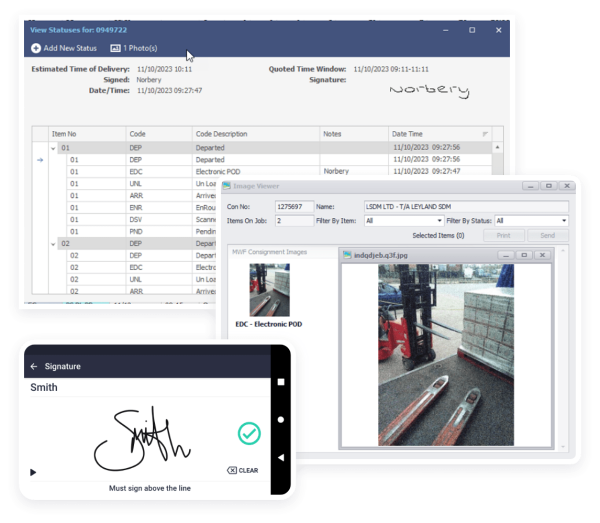Confirm signature with green checkmark
The width and height of the screenshot is (600, 523).
click(x=249, y=433)
